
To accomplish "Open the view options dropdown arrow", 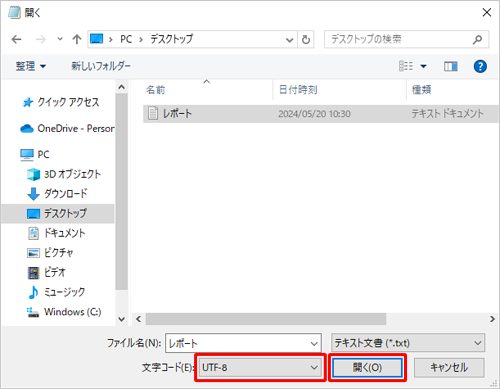I will coord(423,66).
